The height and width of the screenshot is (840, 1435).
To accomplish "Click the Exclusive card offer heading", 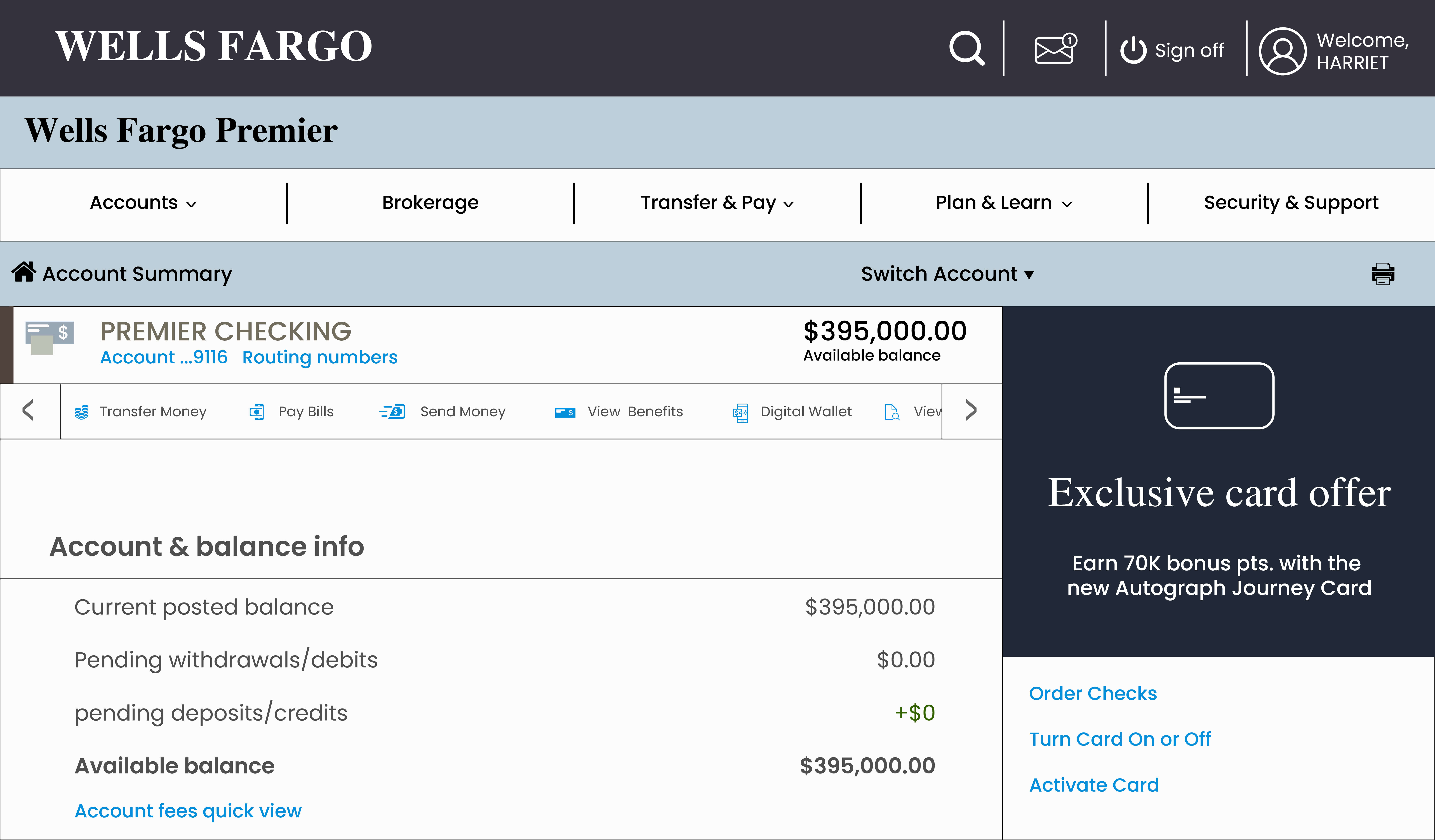I will point(1219,493).
